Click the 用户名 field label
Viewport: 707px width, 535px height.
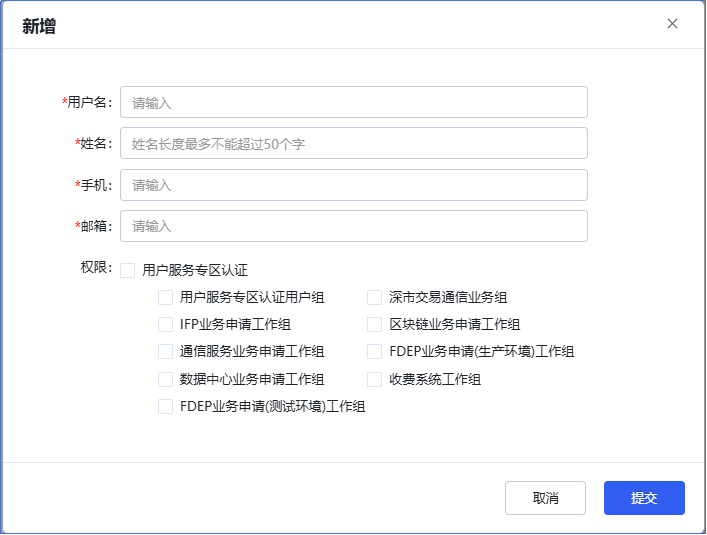(x=89, y=102)
